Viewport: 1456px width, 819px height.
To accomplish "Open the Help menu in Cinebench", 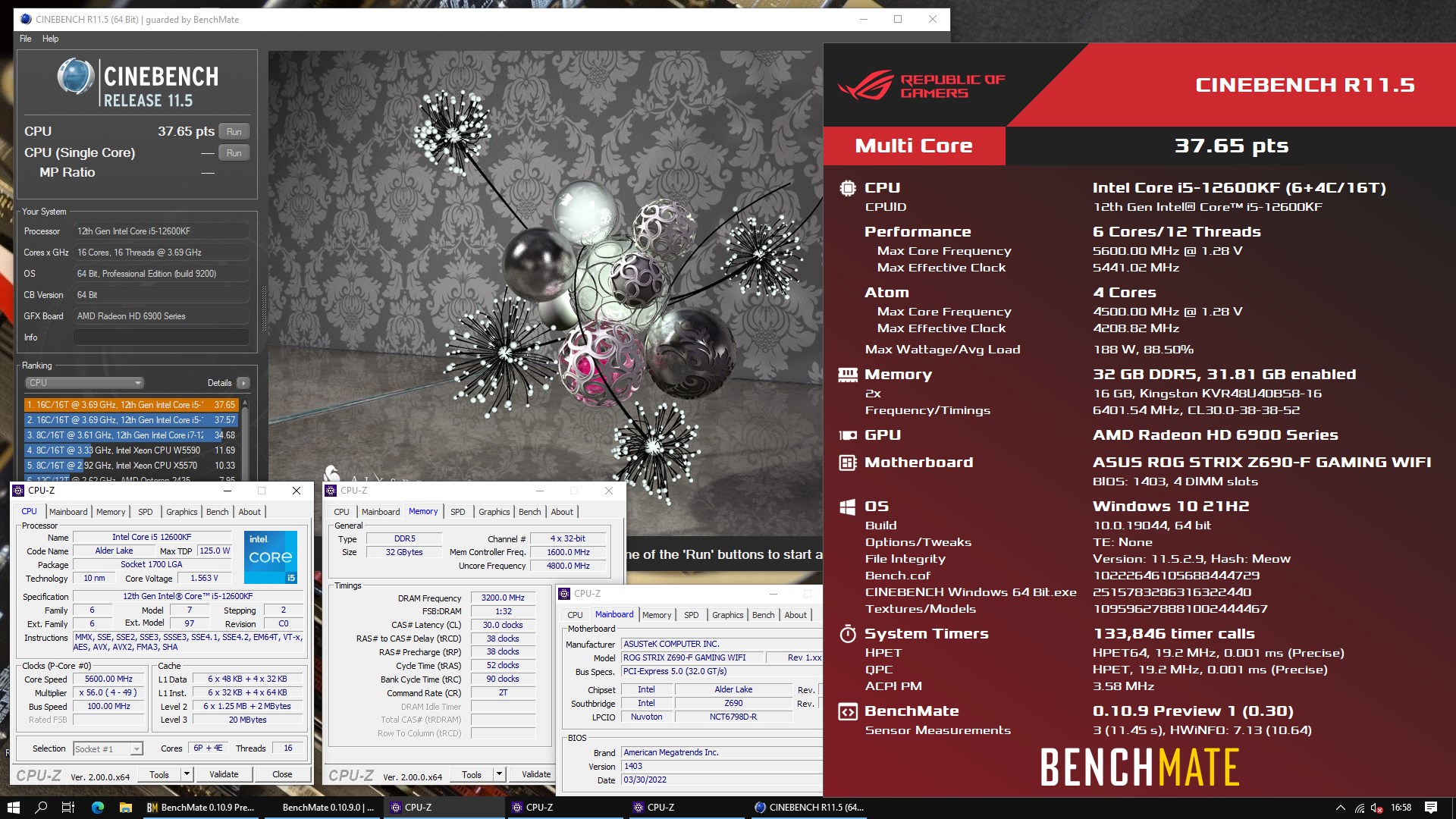I will click(50, 39).
